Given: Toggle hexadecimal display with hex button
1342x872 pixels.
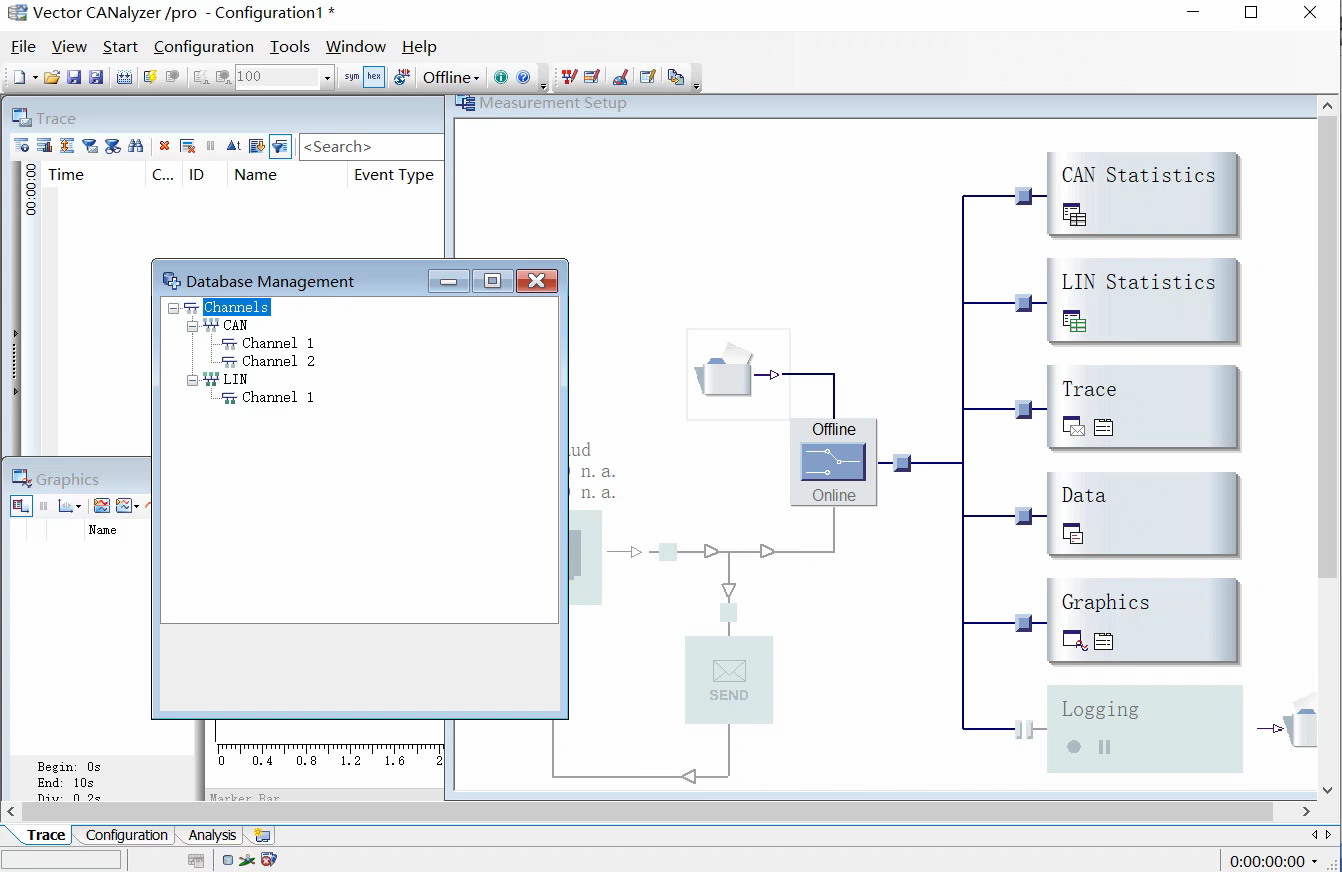Looking at the screenshot, I should [374, 77].
